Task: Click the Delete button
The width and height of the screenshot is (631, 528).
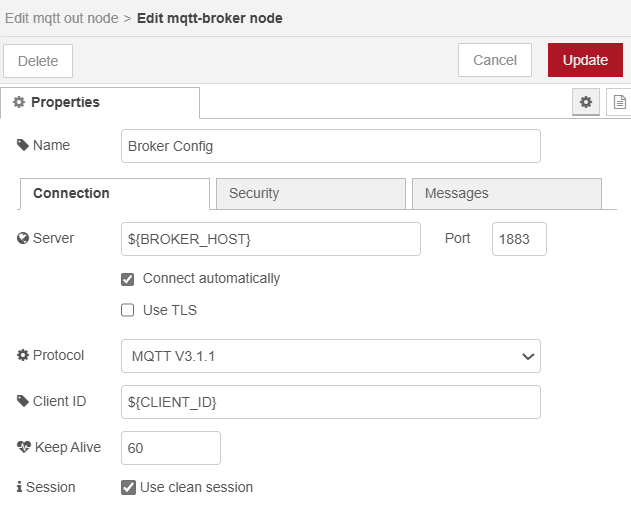Action: 38,61
